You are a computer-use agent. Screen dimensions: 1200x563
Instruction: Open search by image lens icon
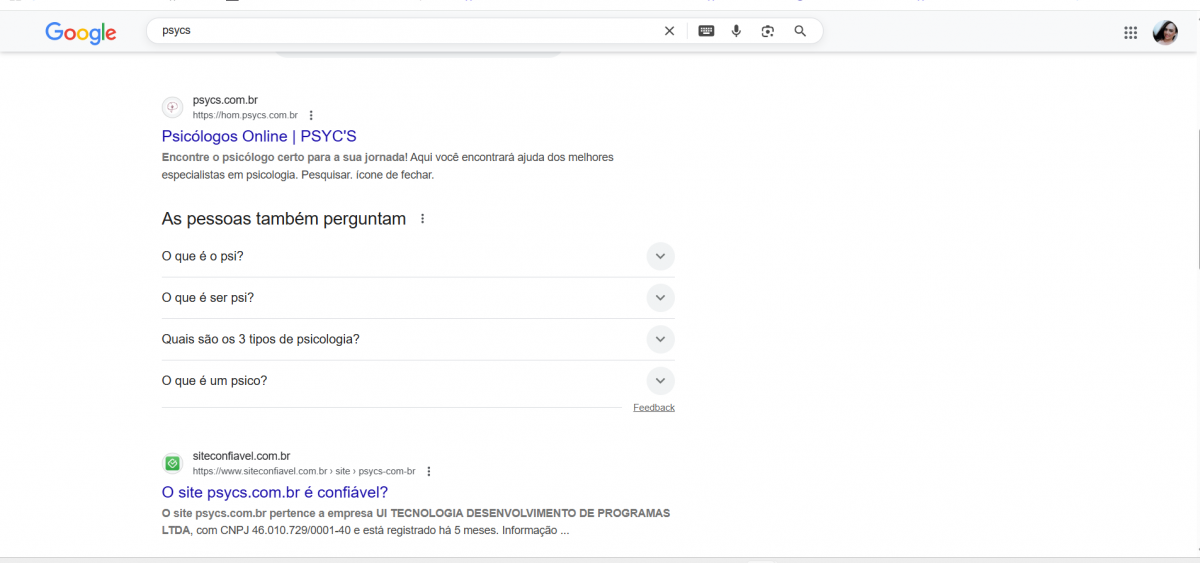[767, 31]
